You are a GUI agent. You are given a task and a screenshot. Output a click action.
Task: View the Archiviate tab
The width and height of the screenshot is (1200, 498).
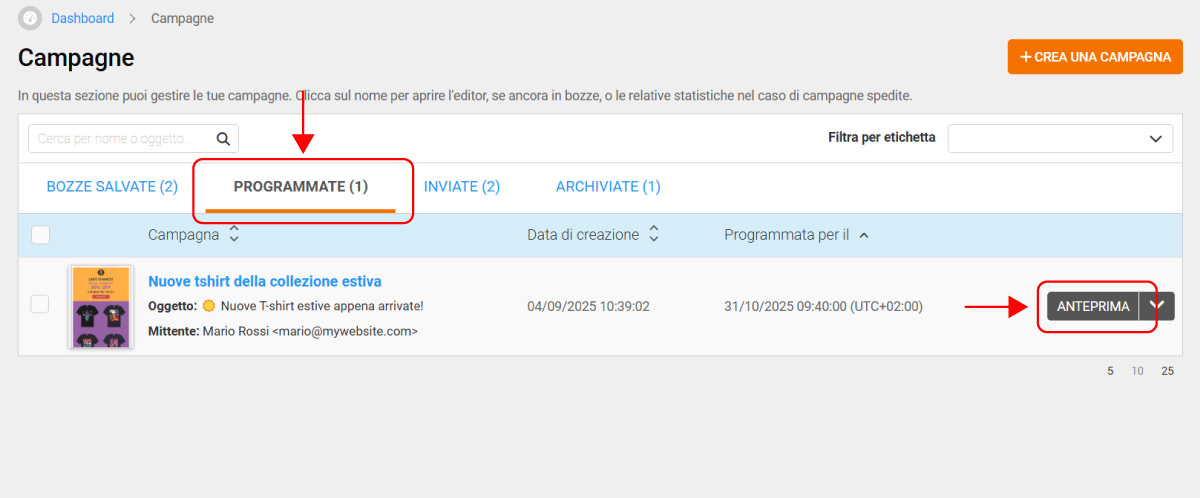click(x=608, y=187)
